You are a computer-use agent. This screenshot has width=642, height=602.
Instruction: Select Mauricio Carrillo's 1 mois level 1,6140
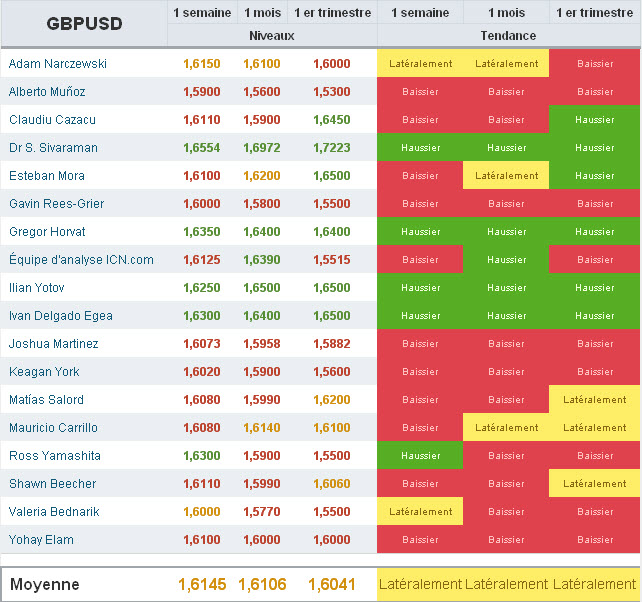point(262,428)
